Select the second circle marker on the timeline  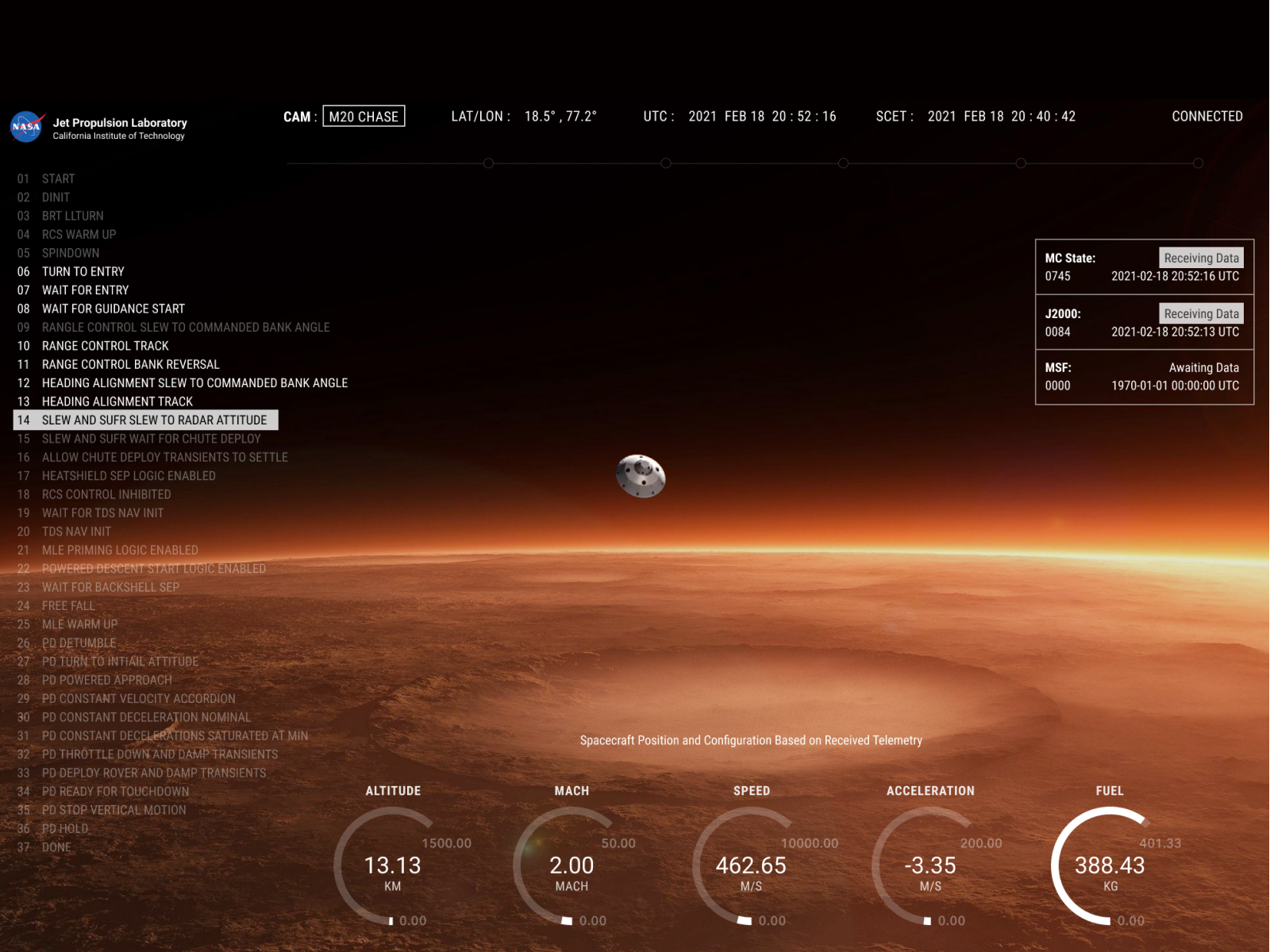666,163
